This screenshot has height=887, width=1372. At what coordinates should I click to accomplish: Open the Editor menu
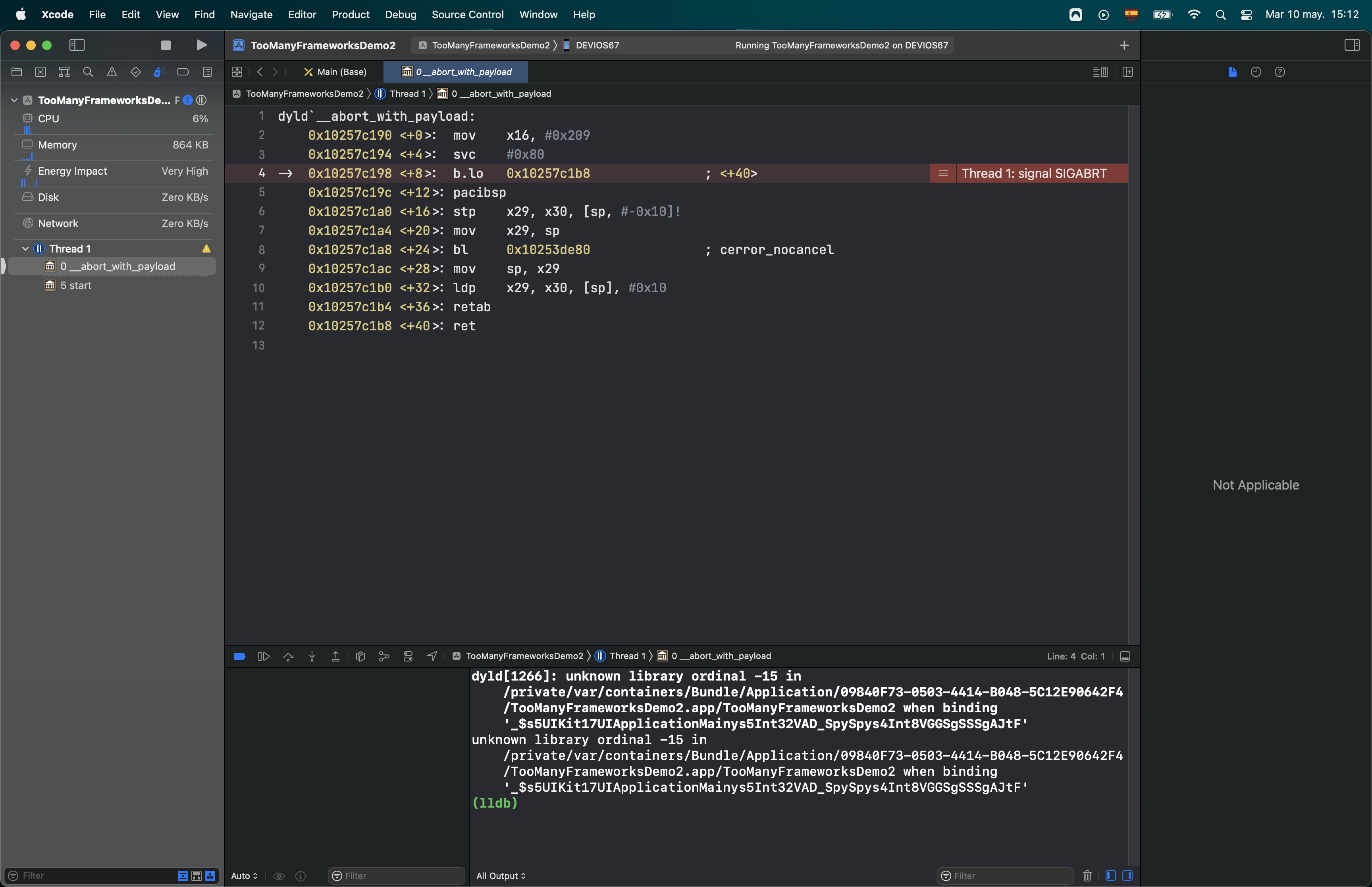(302, 14)
